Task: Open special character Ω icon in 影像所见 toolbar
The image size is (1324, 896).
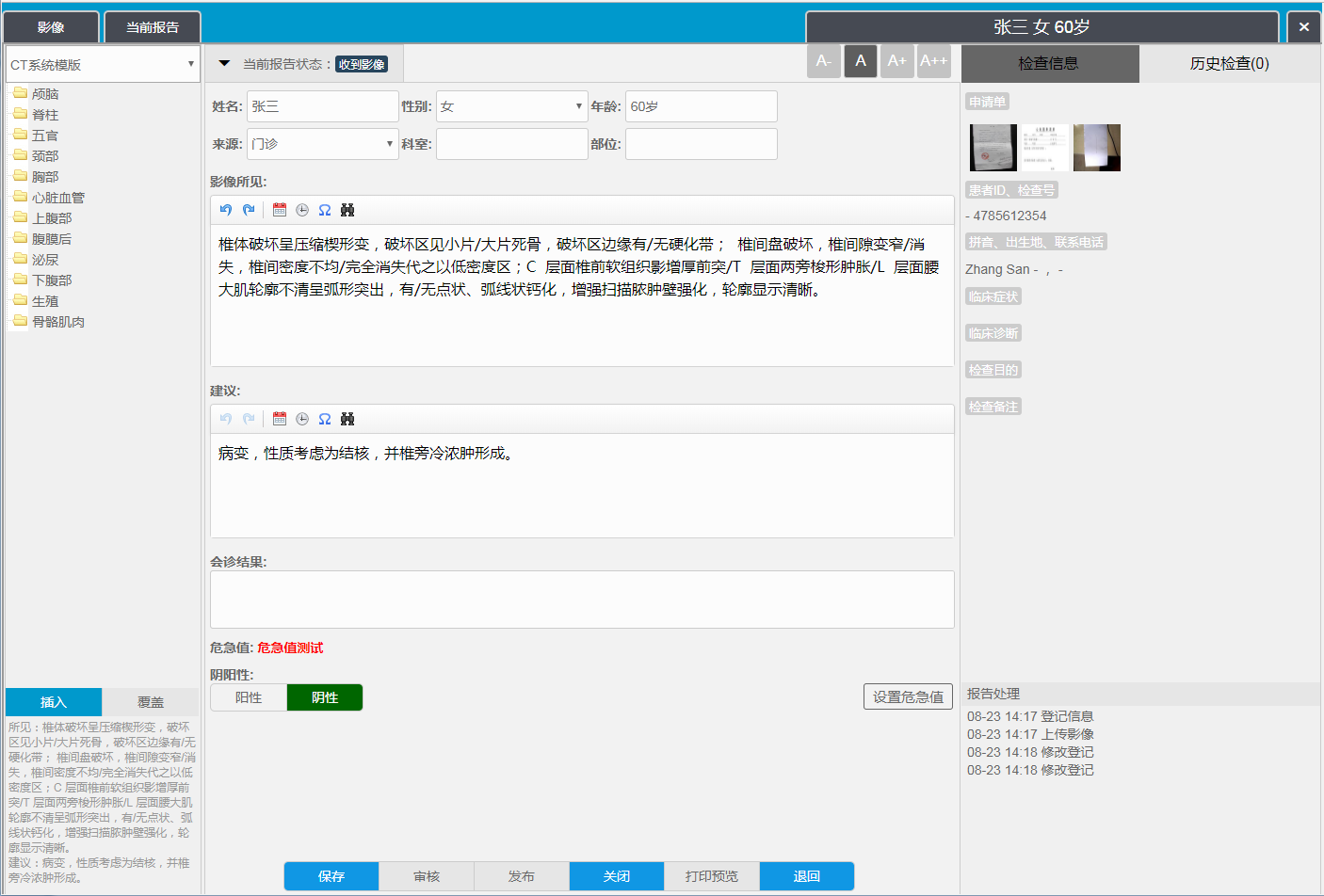Action: [x=325, y=210]
